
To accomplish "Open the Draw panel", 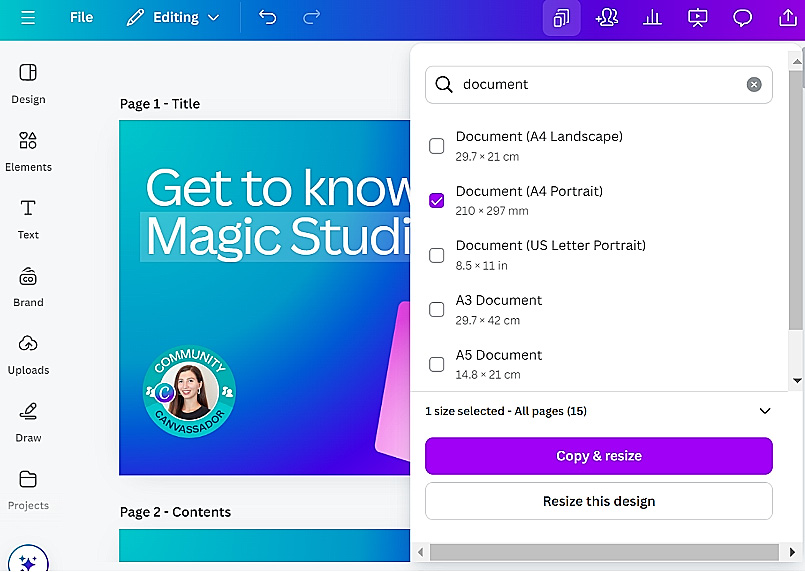I will point(28,423).
